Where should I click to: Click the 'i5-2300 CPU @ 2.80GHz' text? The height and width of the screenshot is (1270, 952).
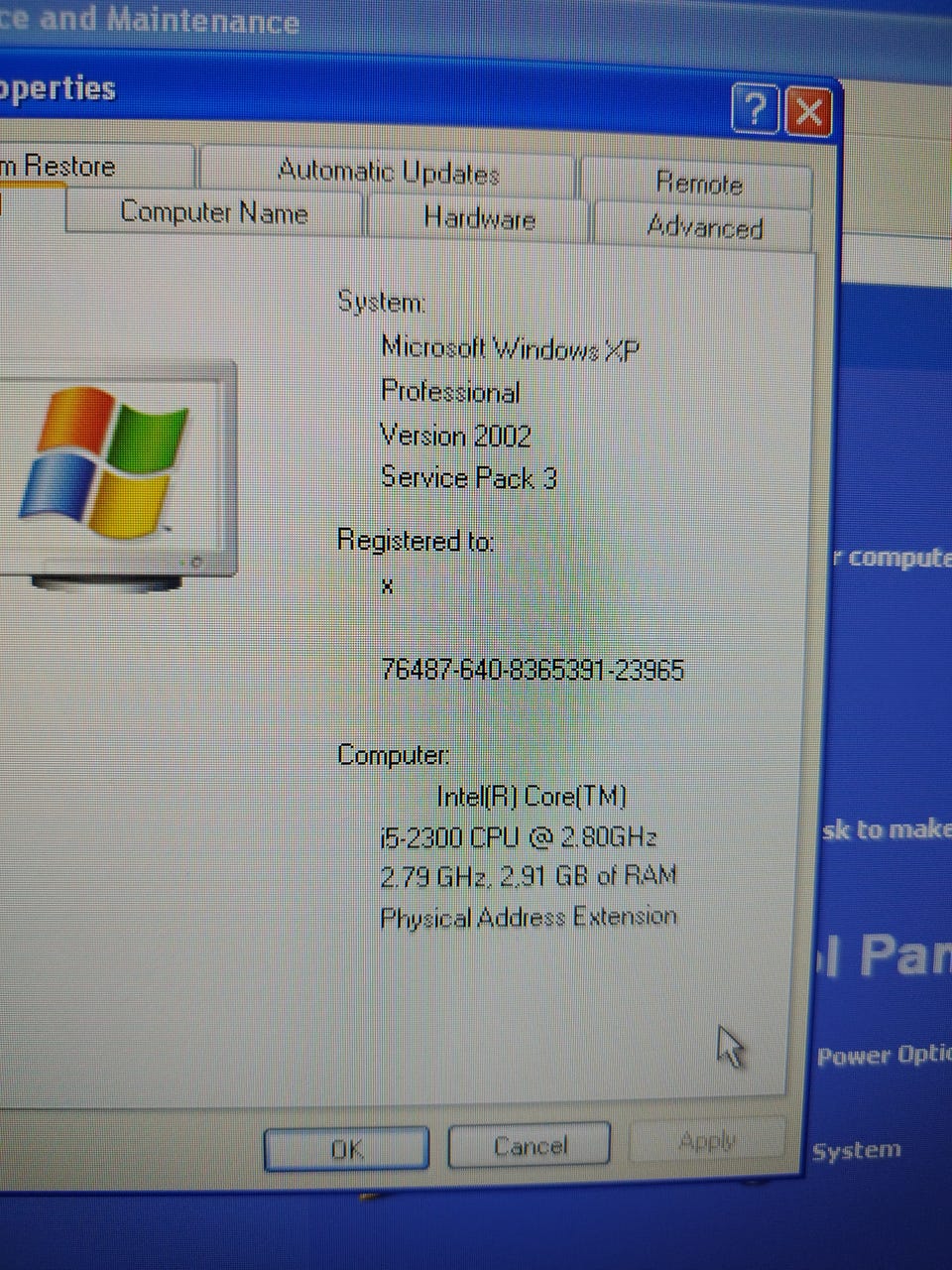(x=519, y=837)
